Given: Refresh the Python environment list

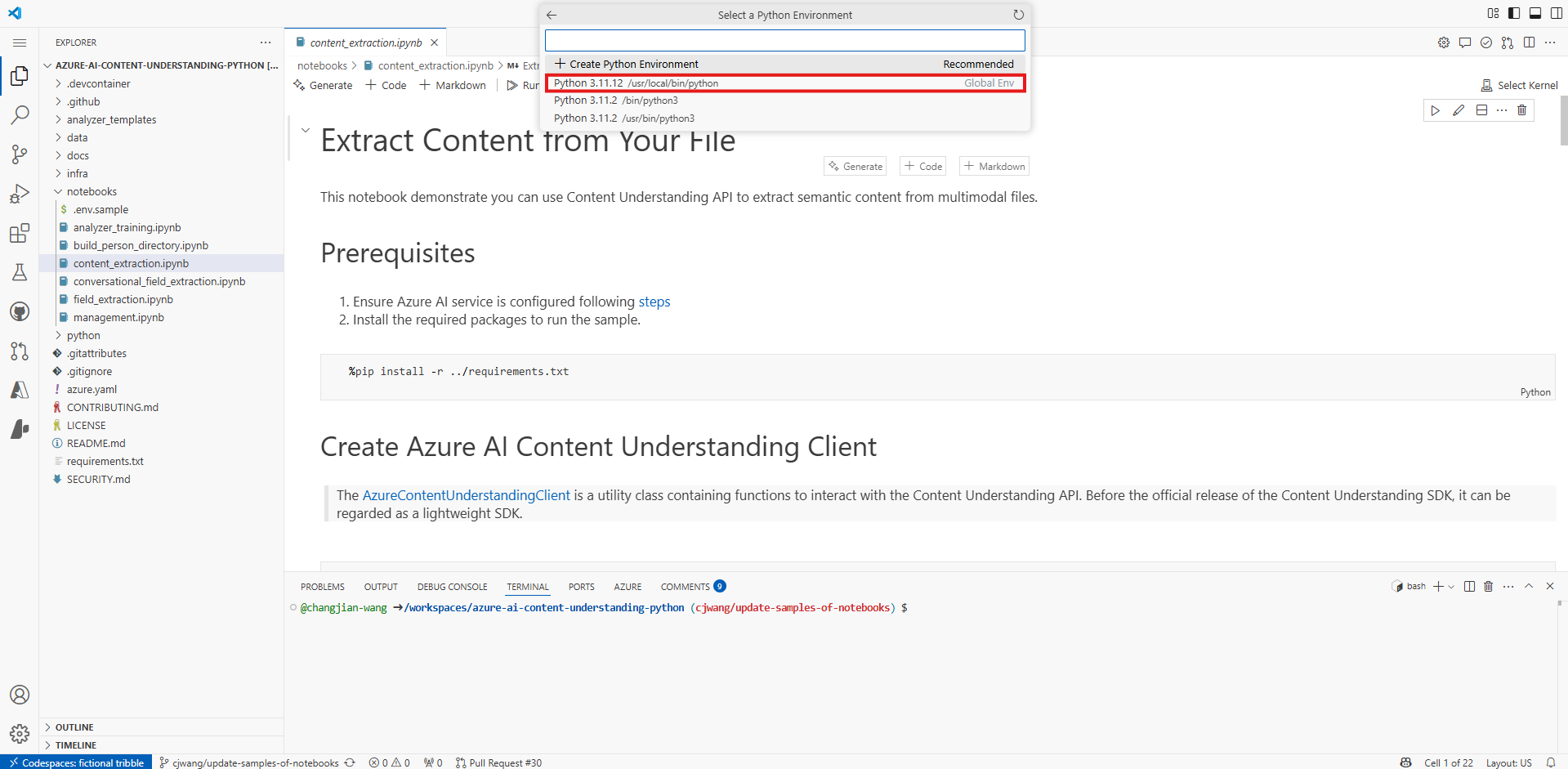Looking at the screenshot, I should tap(1018, 15).
